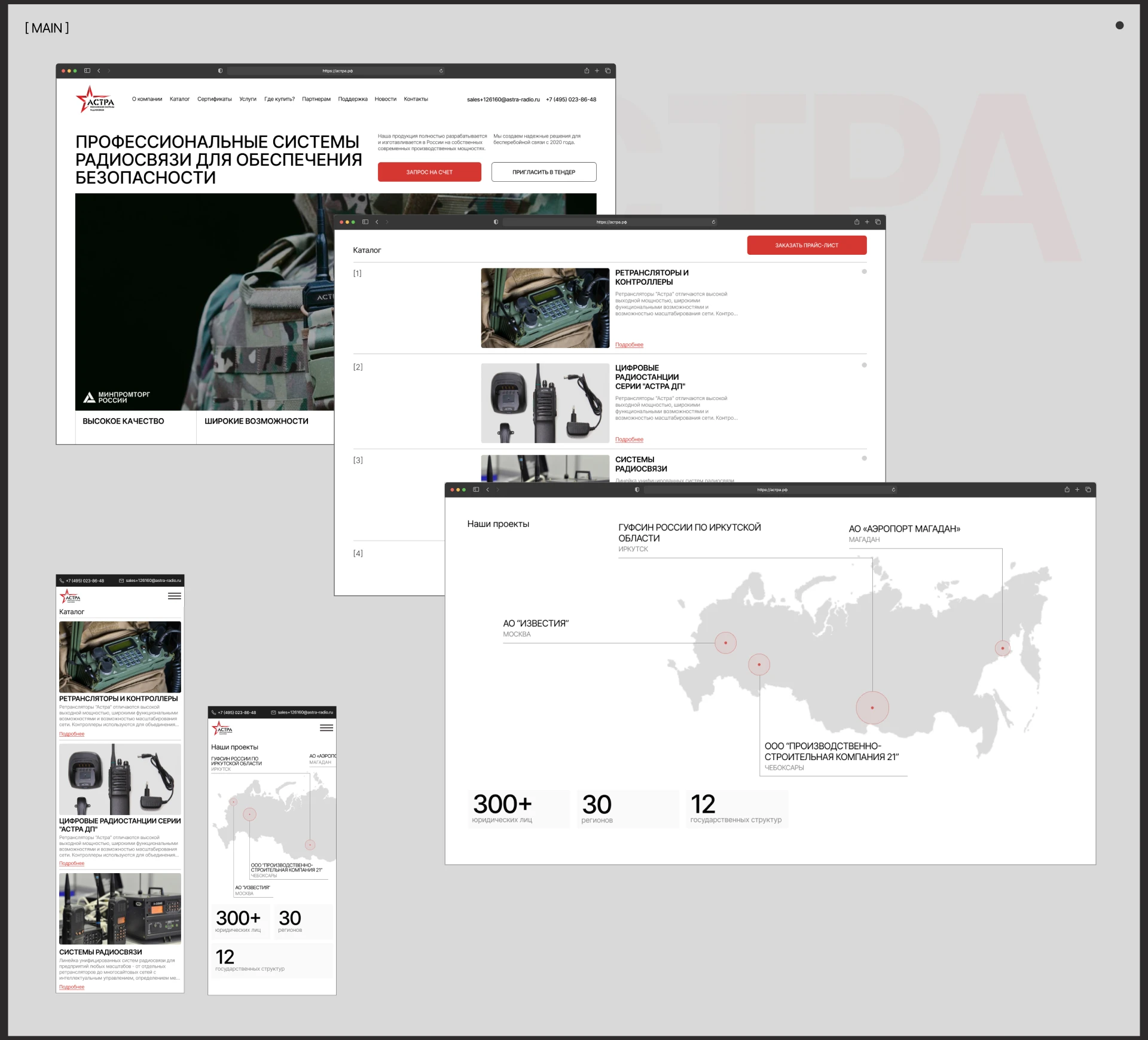Click digital radio stations thumbnail in catalog

(545, 403)
